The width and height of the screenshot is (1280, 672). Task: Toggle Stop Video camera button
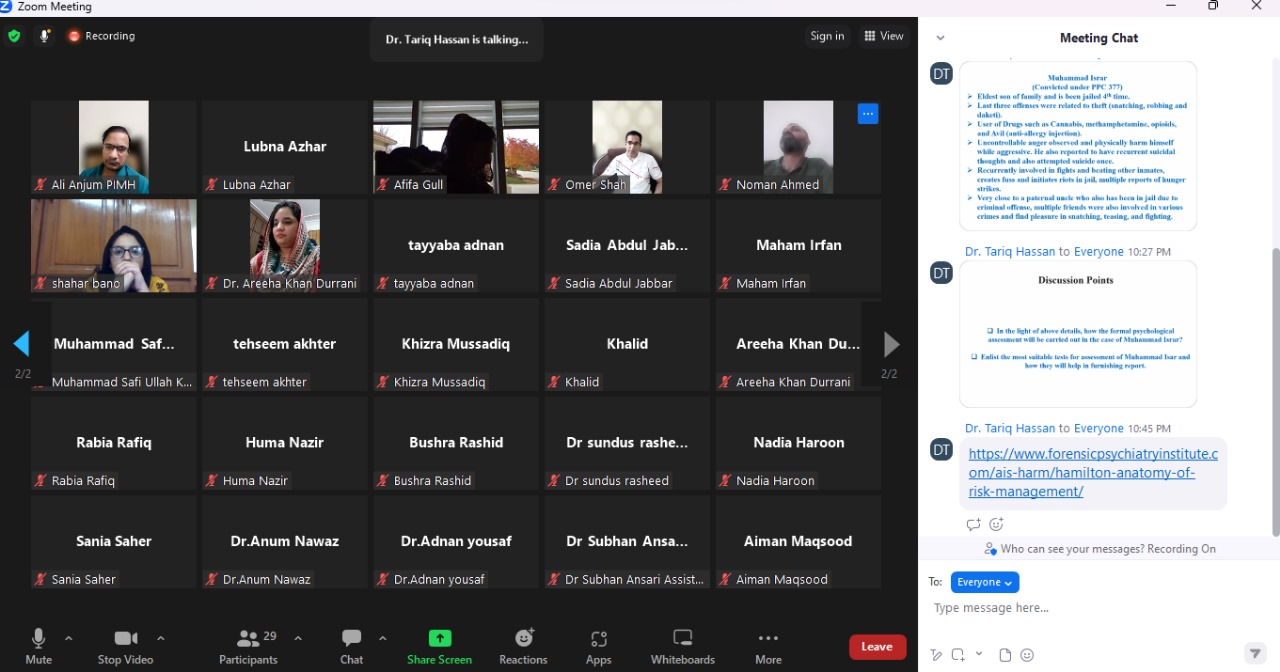tap(125, 639)
